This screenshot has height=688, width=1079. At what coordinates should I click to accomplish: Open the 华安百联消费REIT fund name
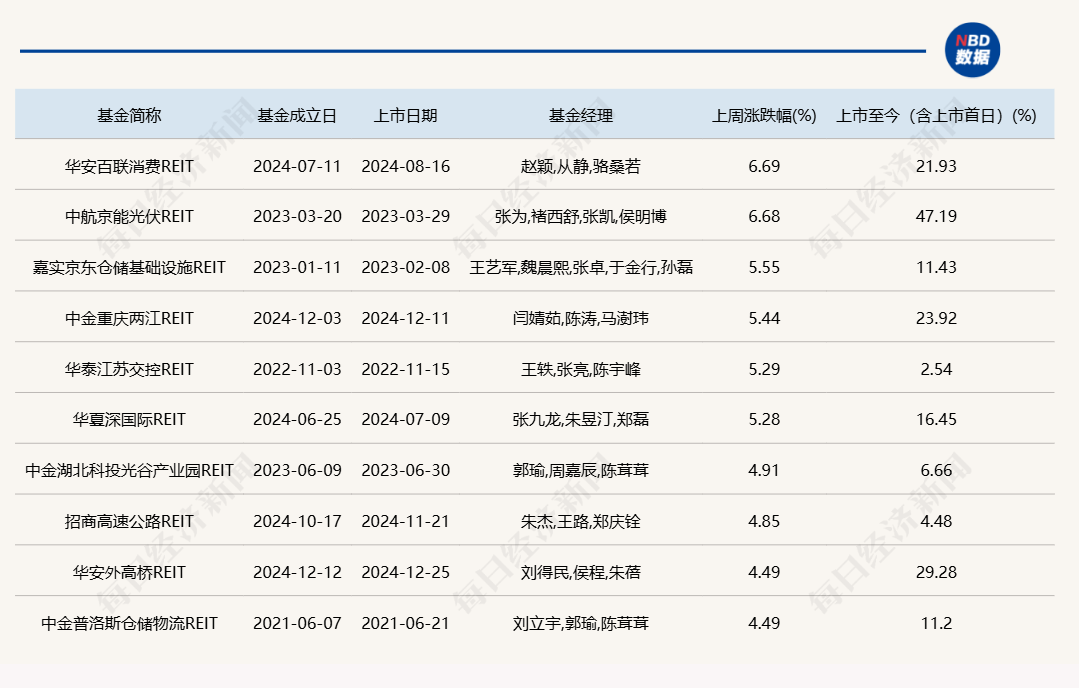[129, 166]
